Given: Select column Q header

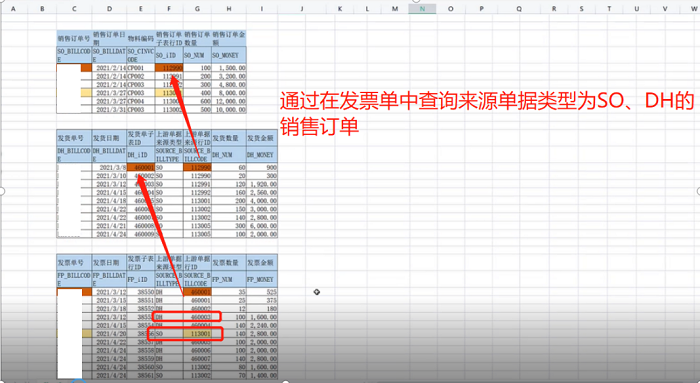Looking at the screenshot, I should pos(519,8).
